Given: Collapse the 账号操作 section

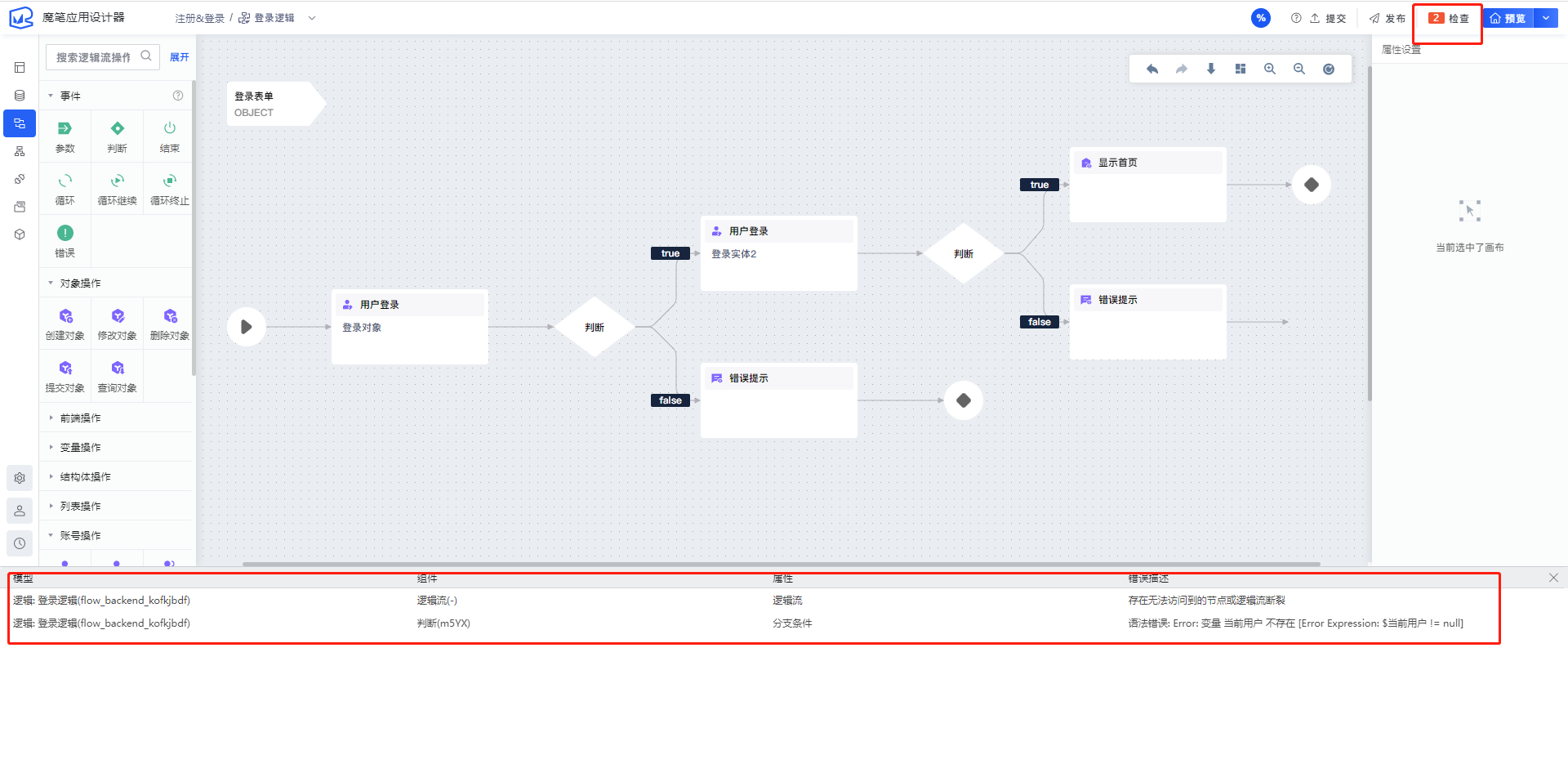Looking at the screenshot, I should tap(51, 535).
